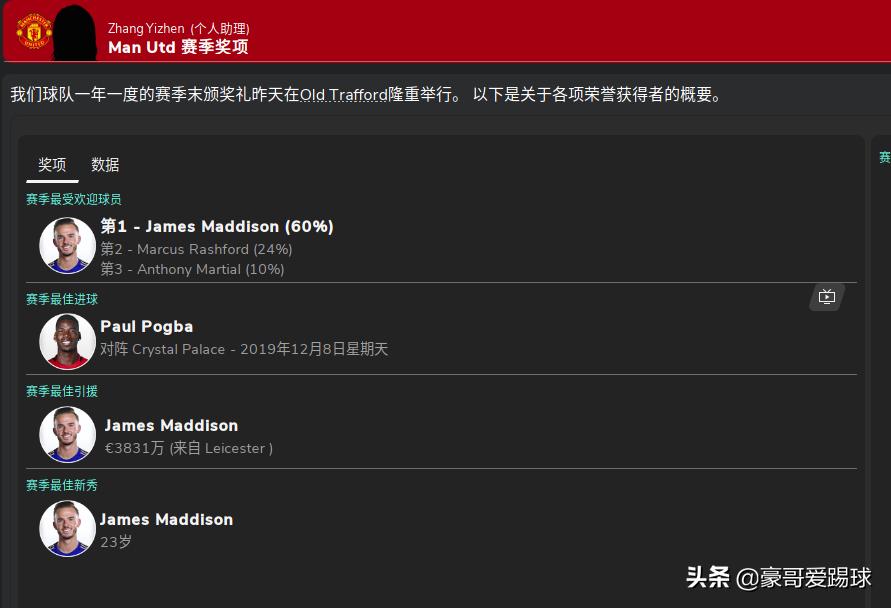Click the 赛季最佳进球 heading

[x=61, y=299]
